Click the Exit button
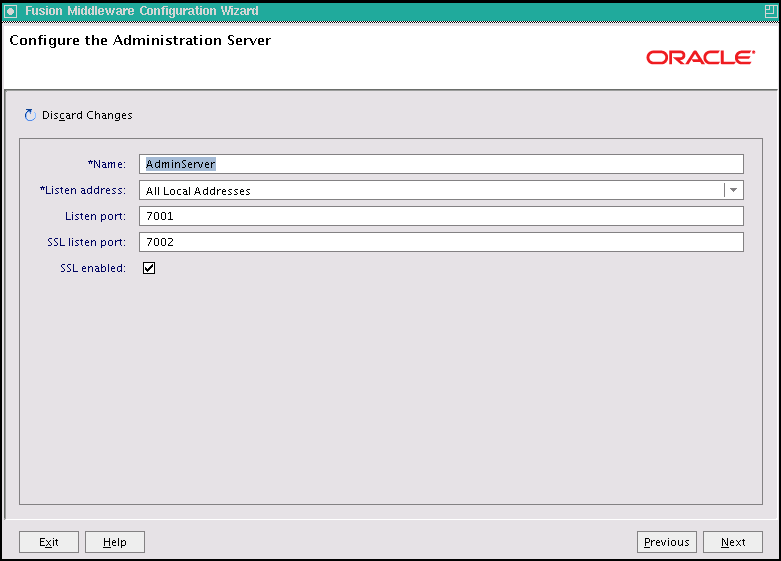This screenshot has height=561, width=781. click(49, 542)
